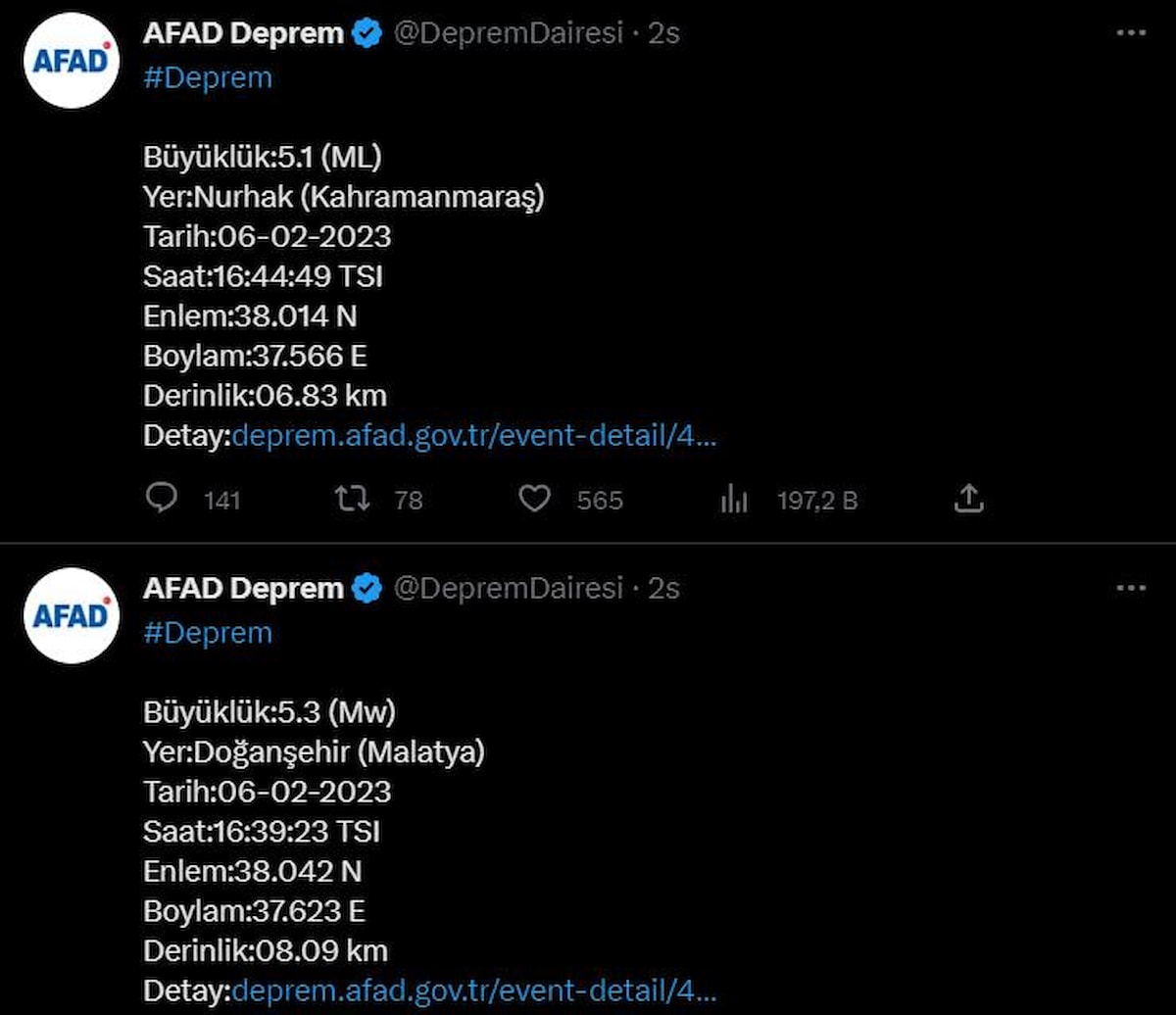Share the Nurhak earthquake tweet
The image size is (1176, 1015).
point(967,500)
